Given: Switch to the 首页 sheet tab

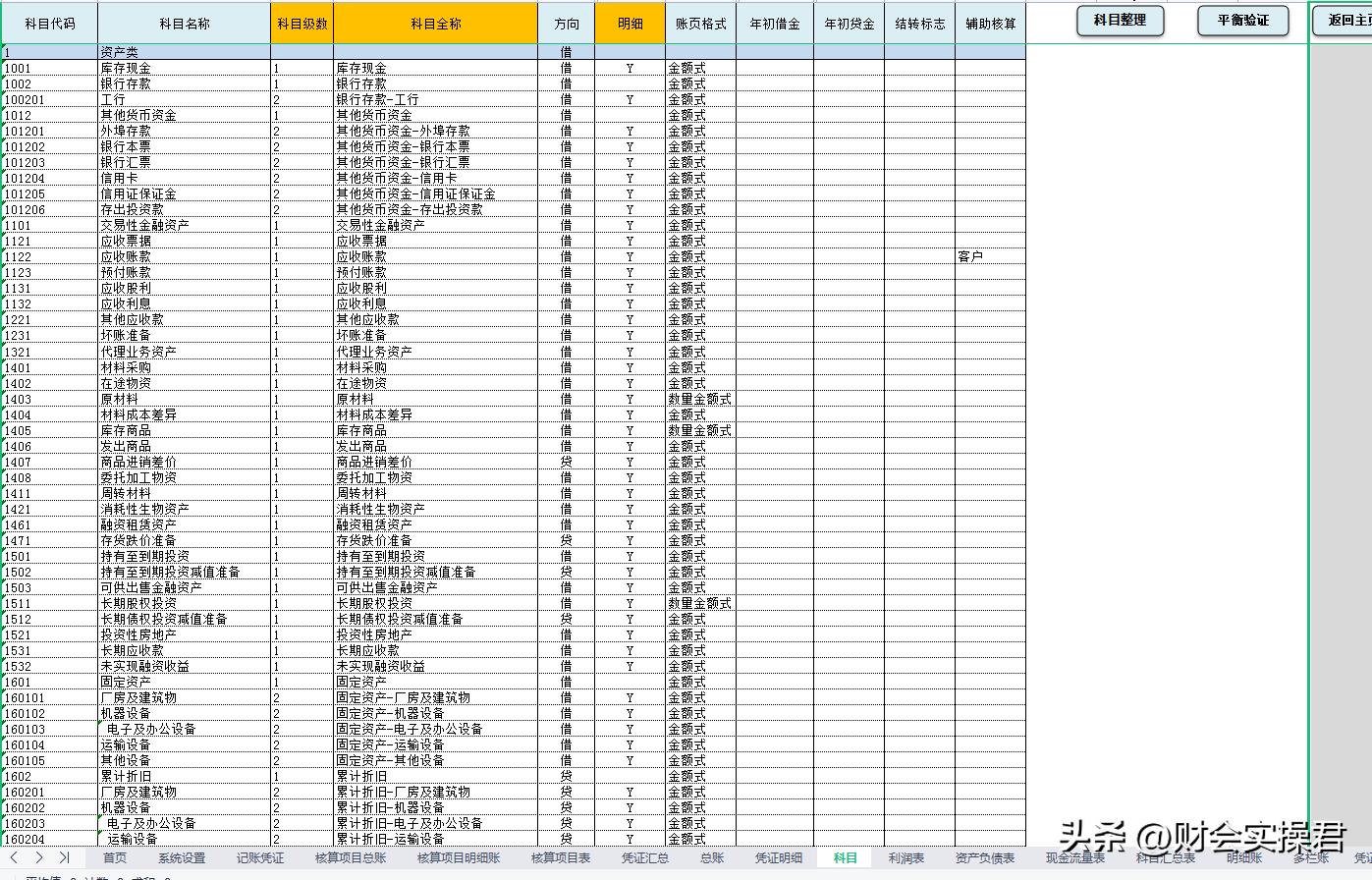Looking at the screenshot, I should pos(115,856).
